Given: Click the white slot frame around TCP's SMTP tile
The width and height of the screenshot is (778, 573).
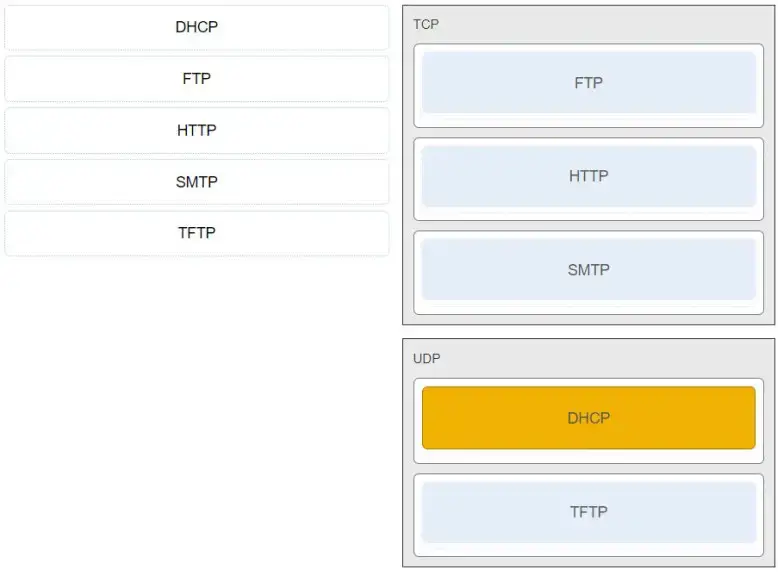Looking at the screenshot, I should (x=588, y=307).
